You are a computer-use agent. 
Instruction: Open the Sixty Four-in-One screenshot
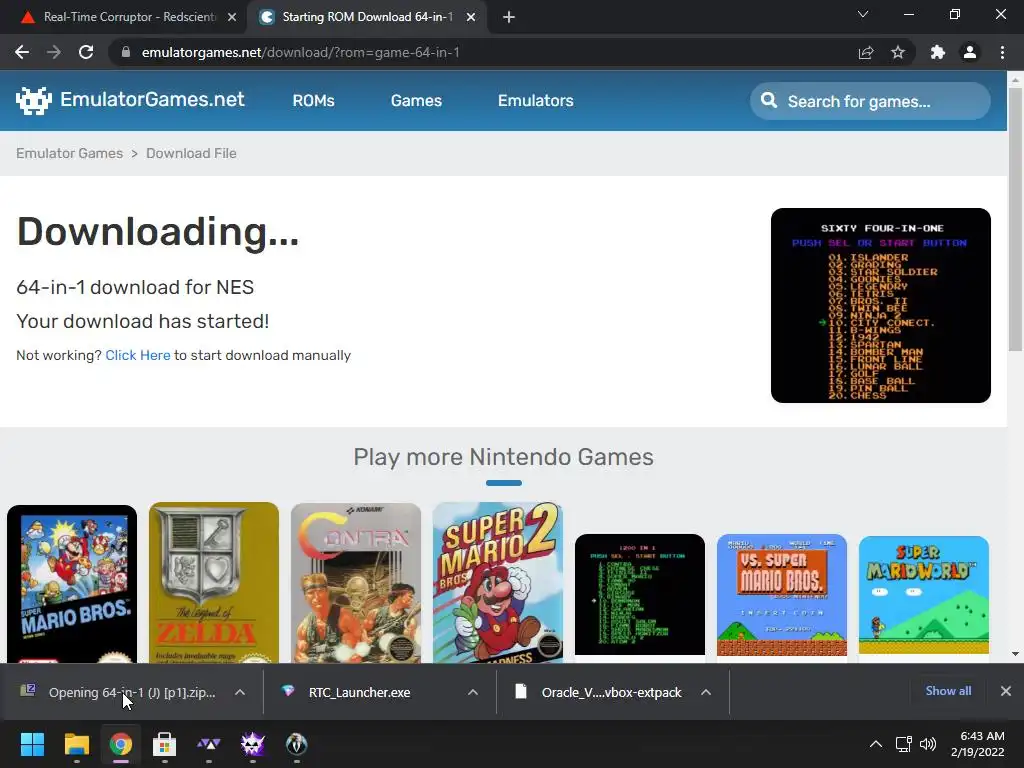880,305
